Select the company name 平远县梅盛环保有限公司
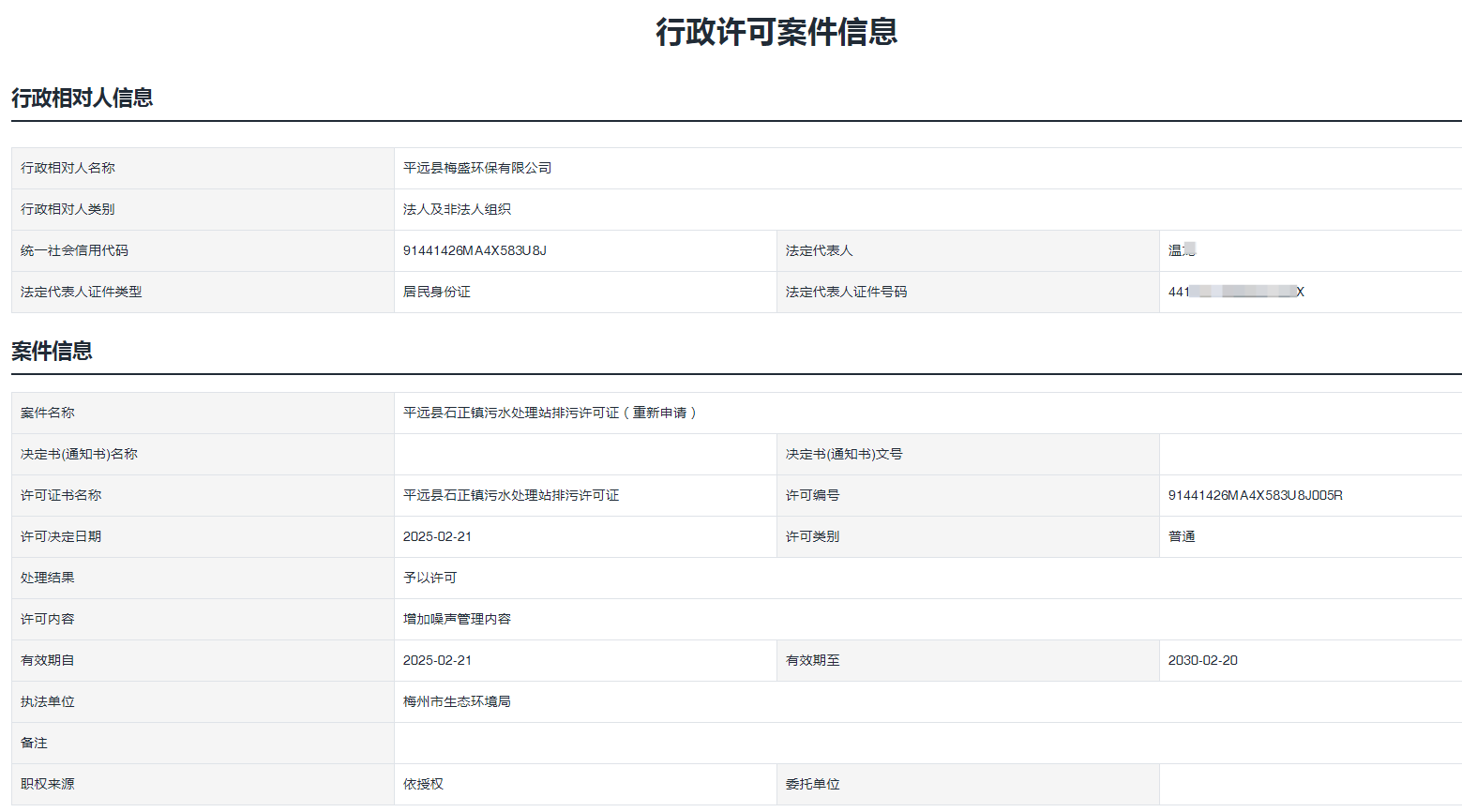Image resolution: width=1462 pixels, height=812 pixels. 477,168
